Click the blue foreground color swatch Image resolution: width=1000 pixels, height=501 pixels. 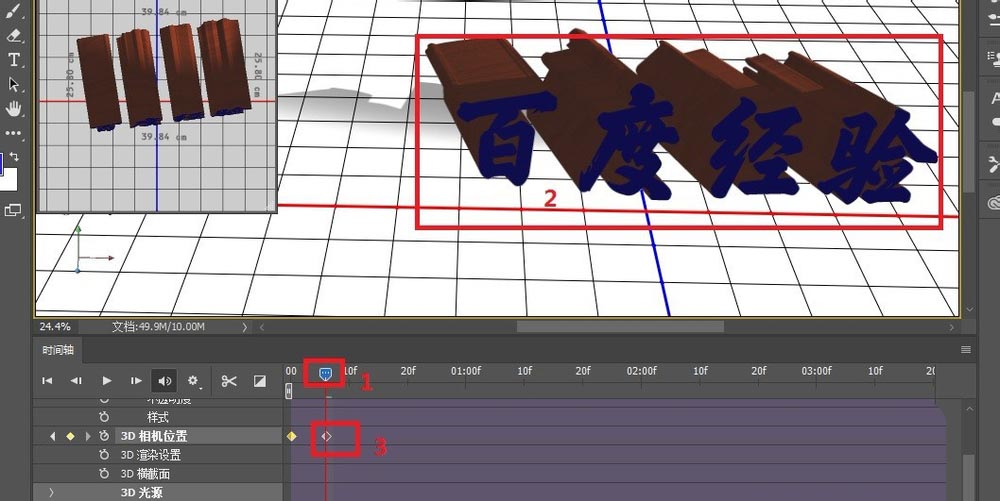tap(2, 163)
